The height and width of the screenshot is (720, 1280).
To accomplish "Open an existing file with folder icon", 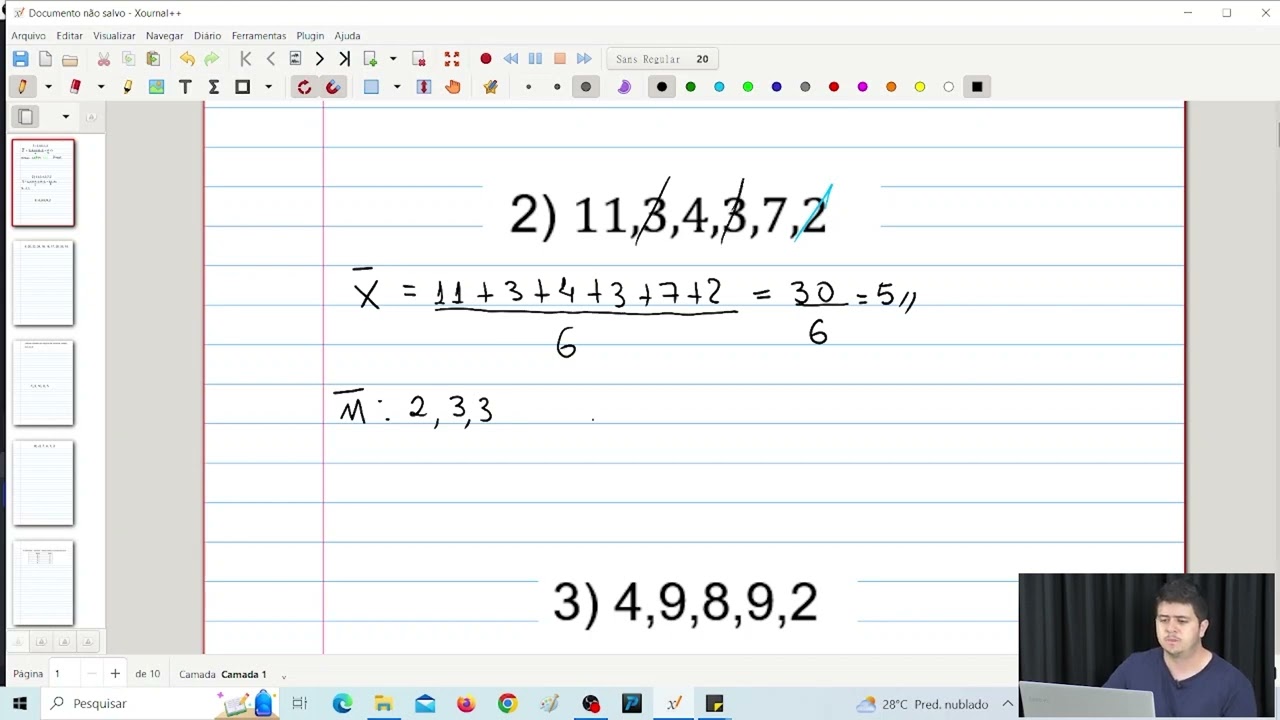I will [x=70, y=59].
